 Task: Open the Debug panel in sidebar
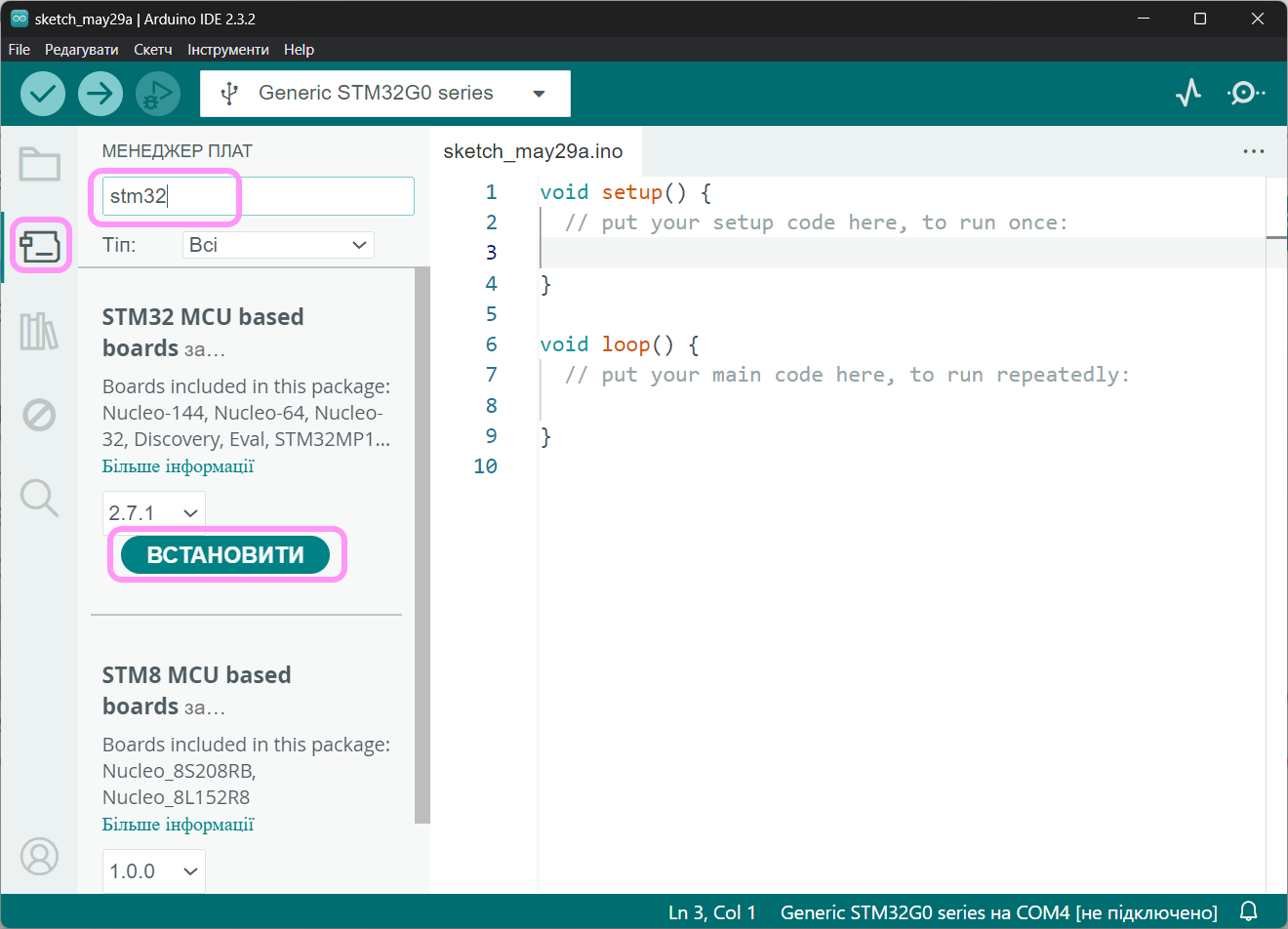[x=40, y=415]
